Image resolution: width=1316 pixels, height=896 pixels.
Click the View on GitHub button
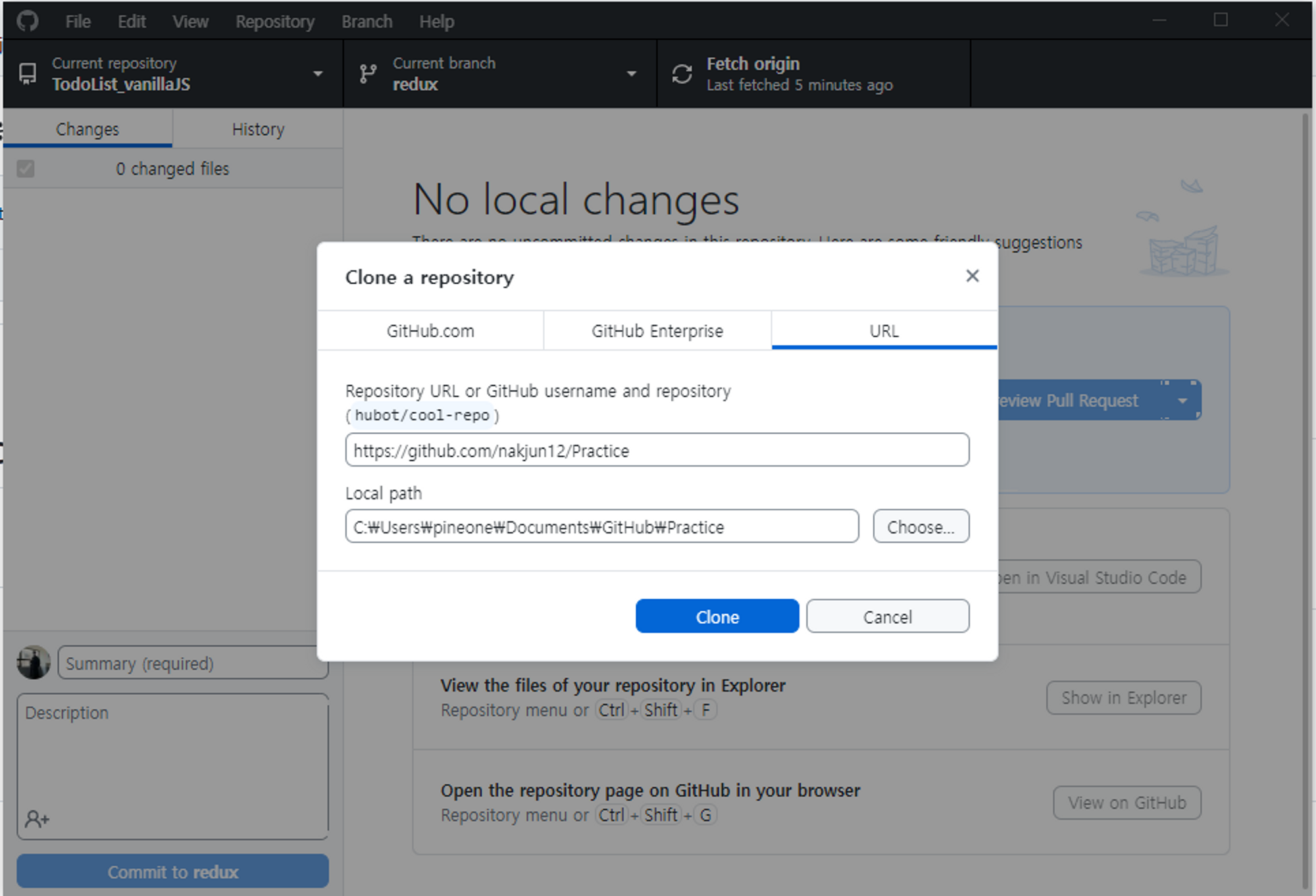[x=1127, y=803]
